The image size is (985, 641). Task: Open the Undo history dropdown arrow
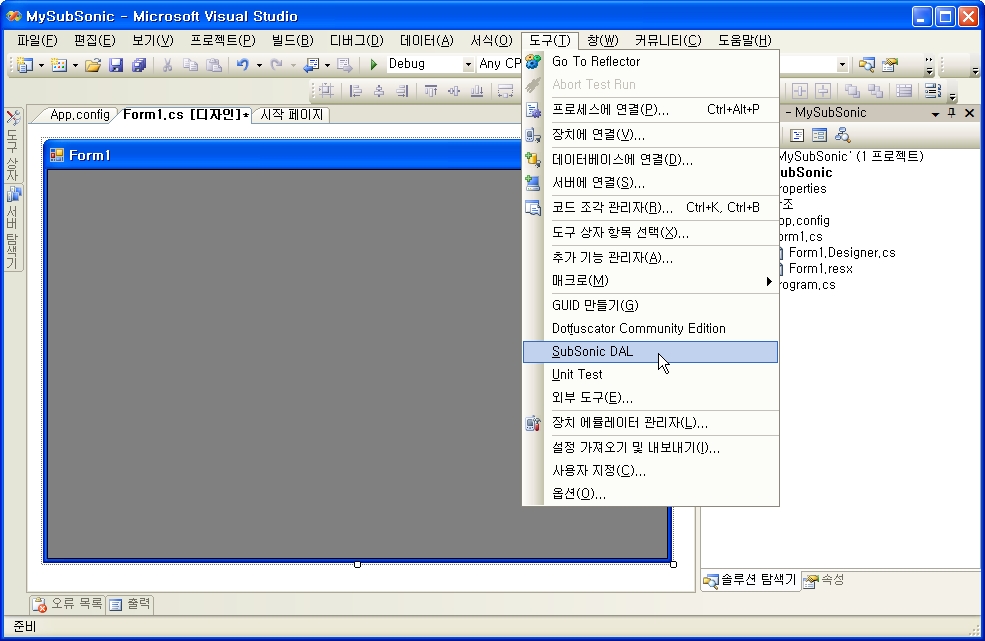point(259,65)
